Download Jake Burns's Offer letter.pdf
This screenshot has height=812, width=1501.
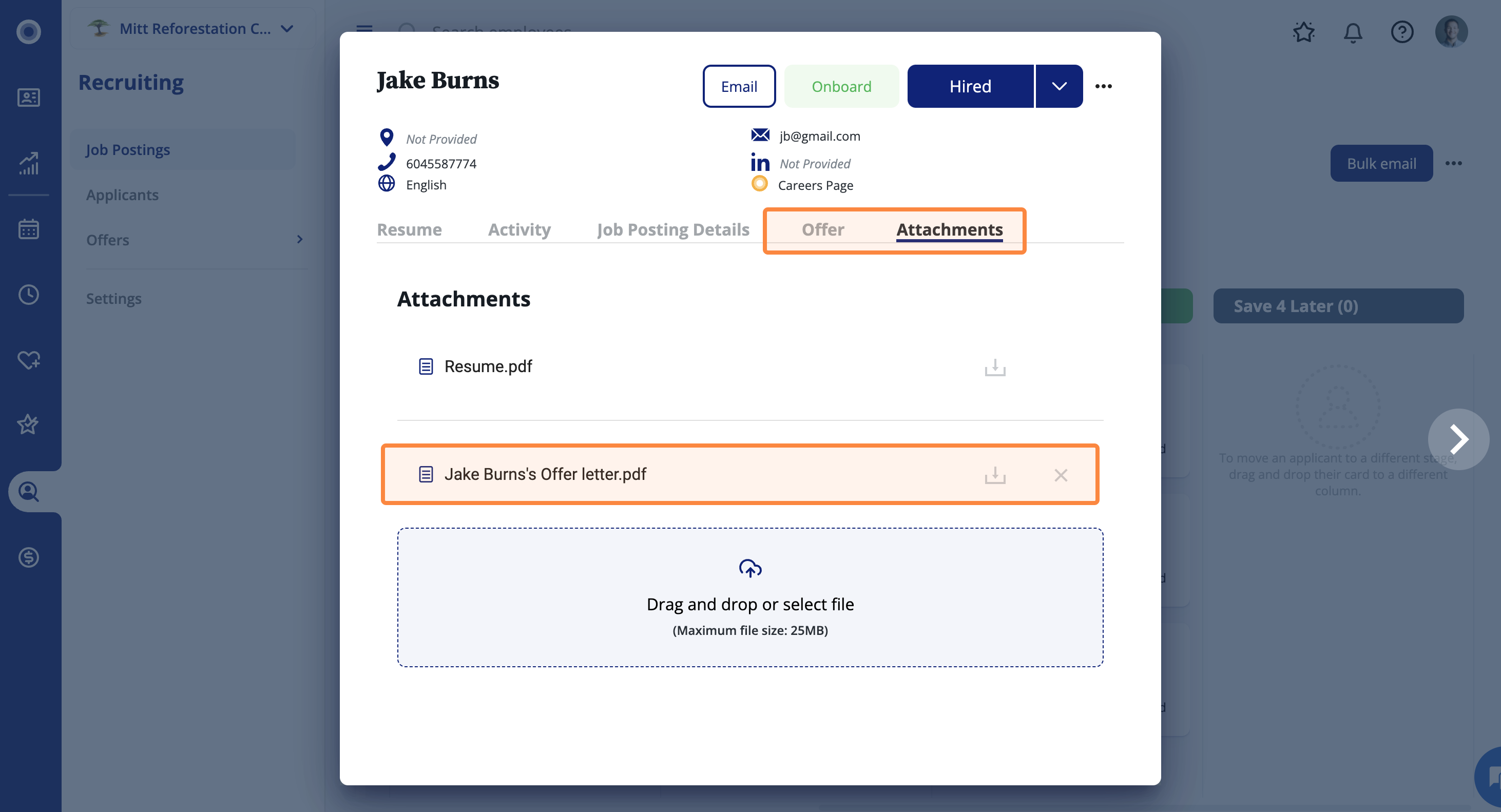click(x=995, y=475)
